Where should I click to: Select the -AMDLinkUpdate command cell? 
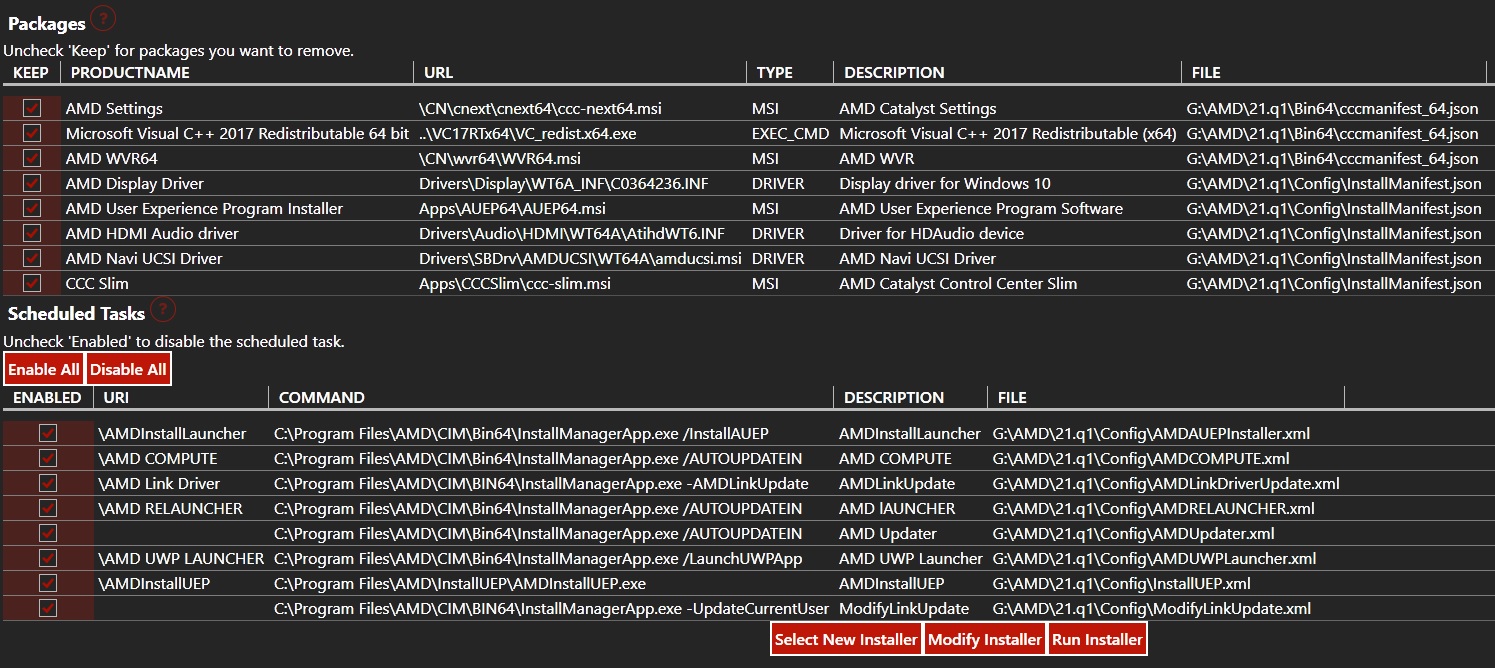[x=541, y=483]
